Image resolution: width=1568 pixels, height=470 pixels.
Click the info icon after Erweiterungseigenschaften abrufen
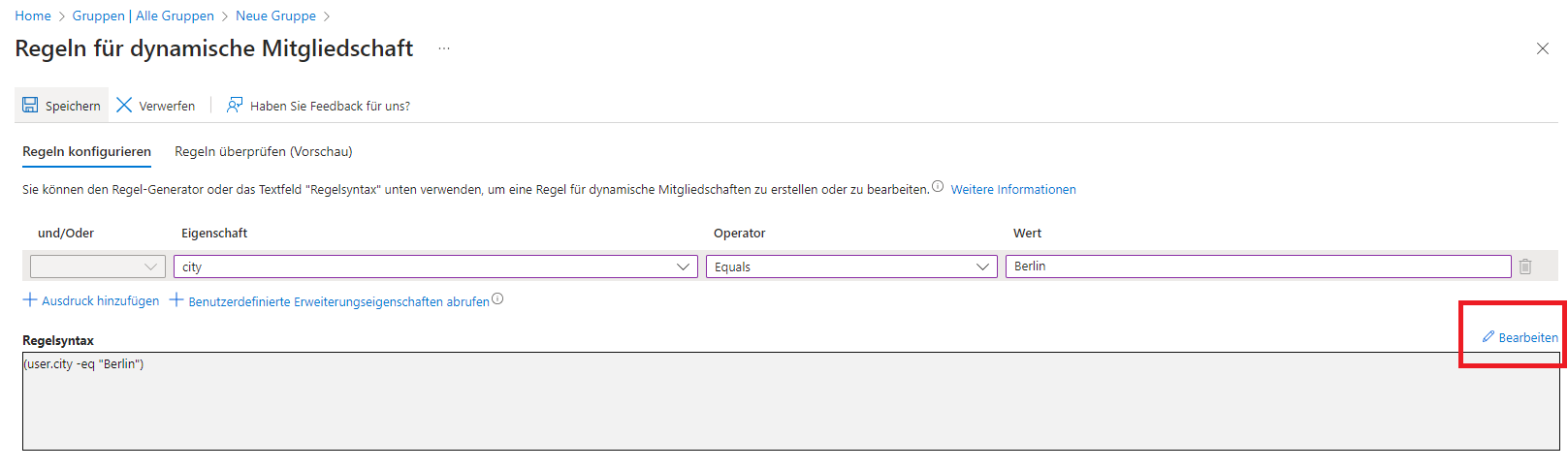(x=497, y=298)
